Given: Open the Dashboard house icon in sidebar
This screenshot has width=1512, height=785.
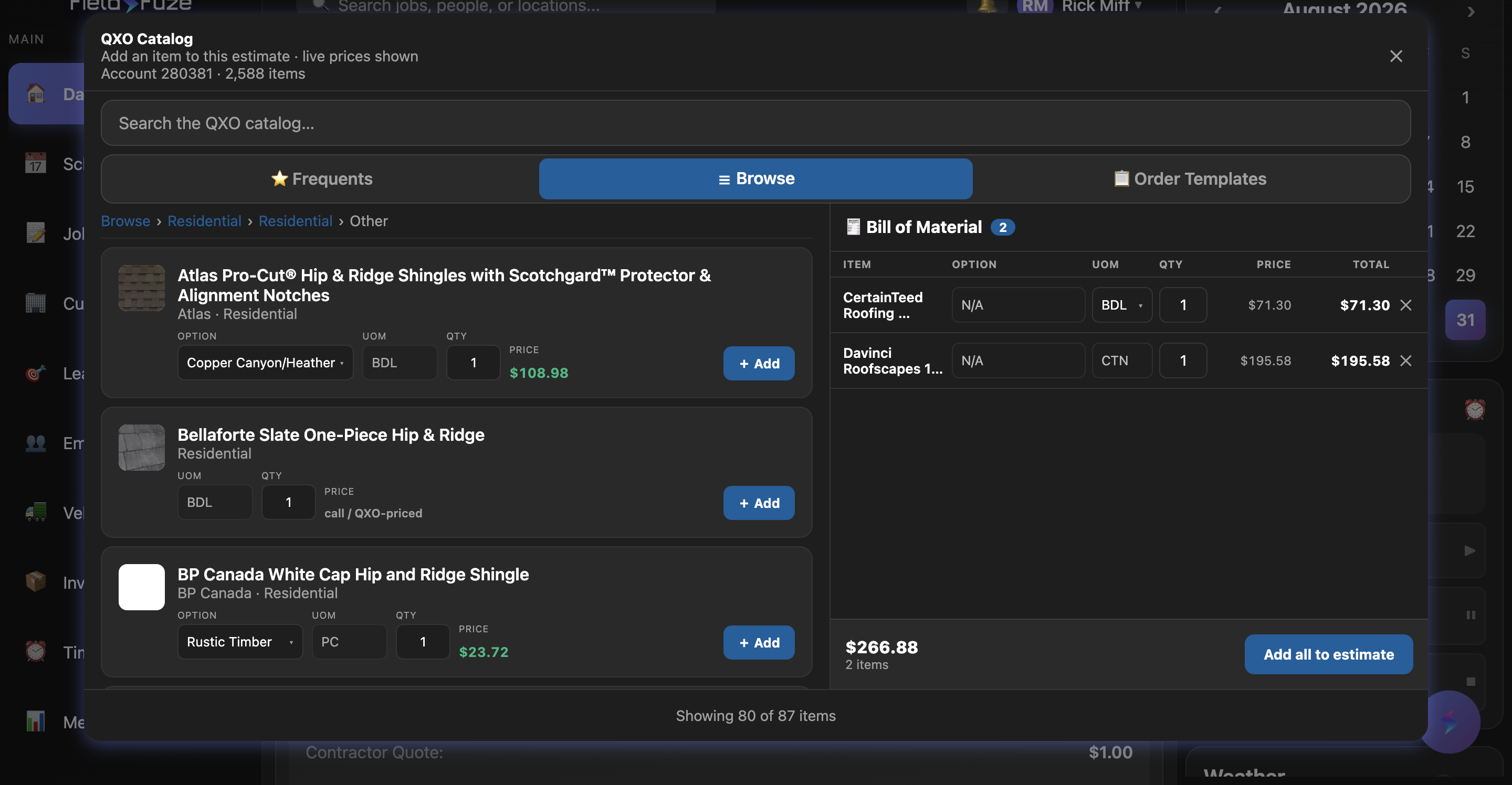Looking at the screenshot, I should (36, 94).
